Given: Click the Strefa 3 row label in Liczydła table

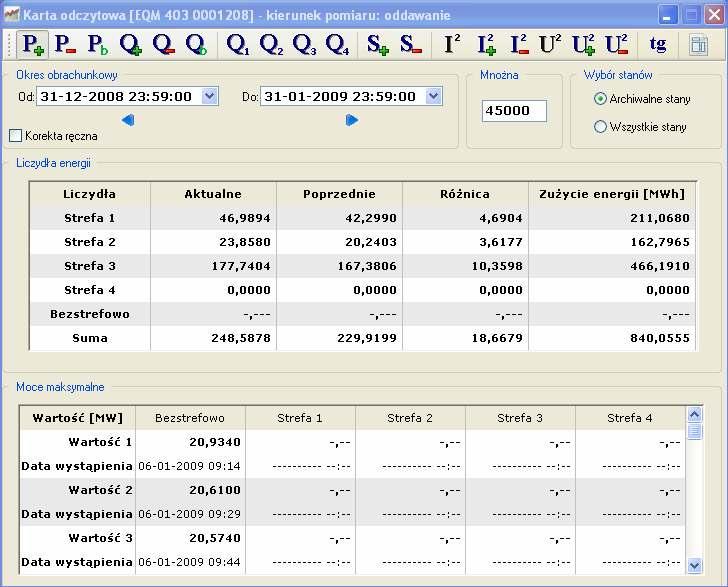Looking at the screenshot, I should pyautogui.click(x=90, y=266).
